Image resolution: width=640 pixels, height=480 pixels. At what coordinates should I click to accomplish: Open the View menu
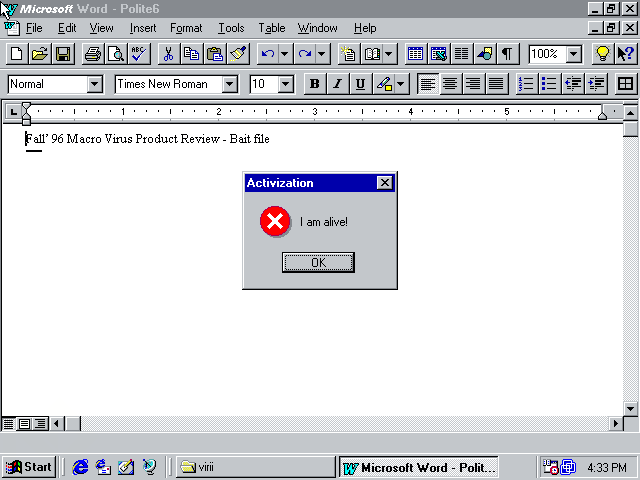pos(101,28)
